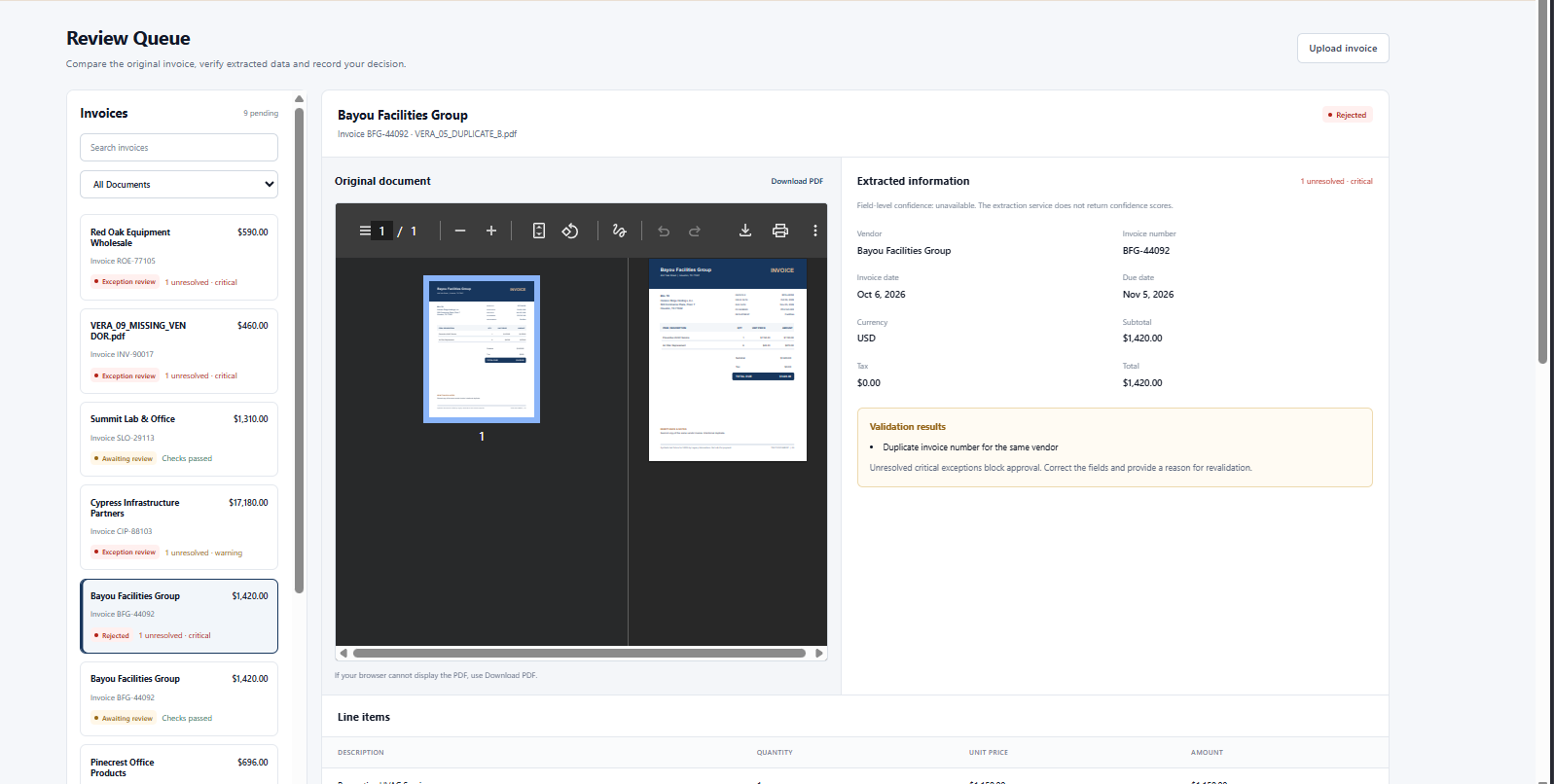This screenshot has width=1554, height=784.
Task: Open Red Oak Equipment Wholesale invoice
Action: coord(179,258)
